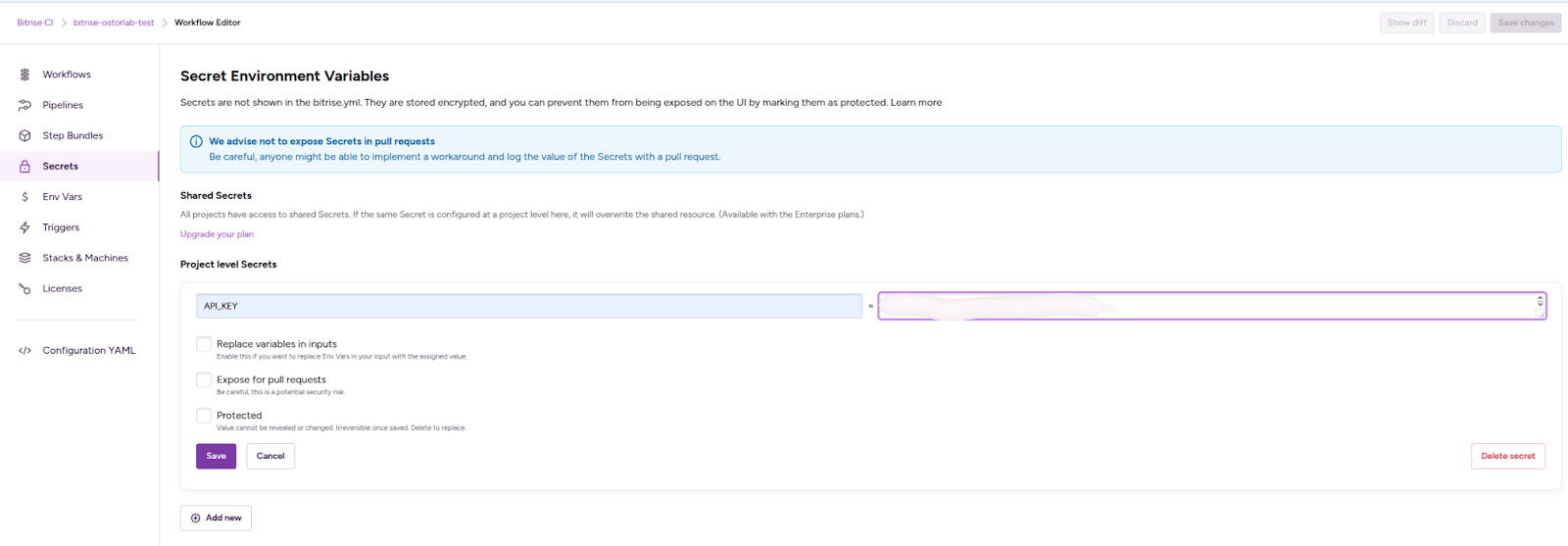
Task: Click the Pipelines sidebar icon
Action: pos(24,105)
